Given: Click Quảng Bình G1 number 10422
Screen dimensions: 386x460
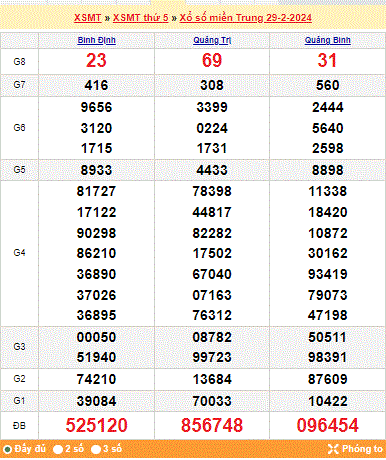Looking at the screenshot, I should click(328, 401).
